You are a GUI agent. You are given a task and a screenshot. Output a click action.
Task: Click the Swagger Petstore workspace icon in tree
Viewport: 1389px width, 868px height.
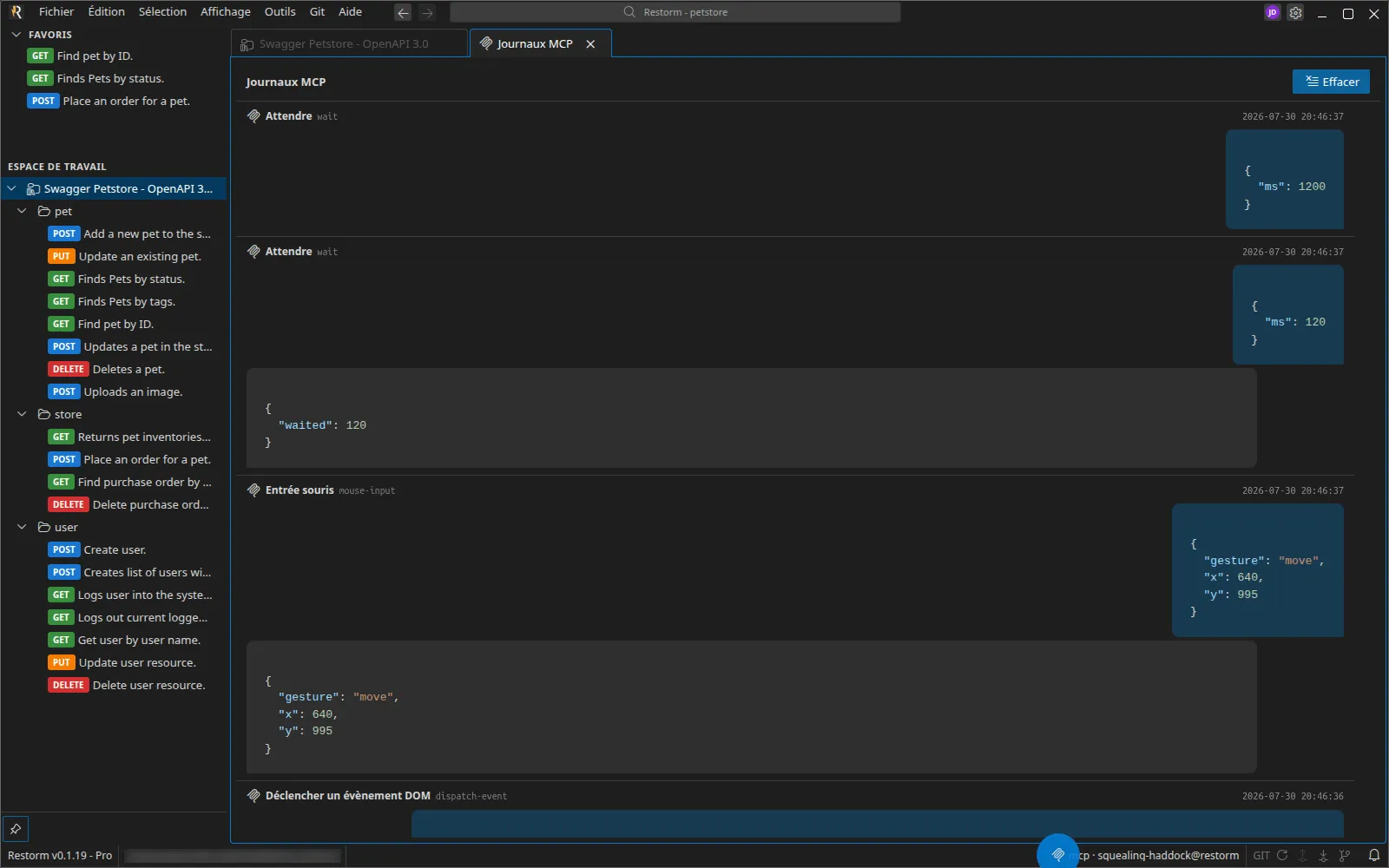(x=33, y=188)
